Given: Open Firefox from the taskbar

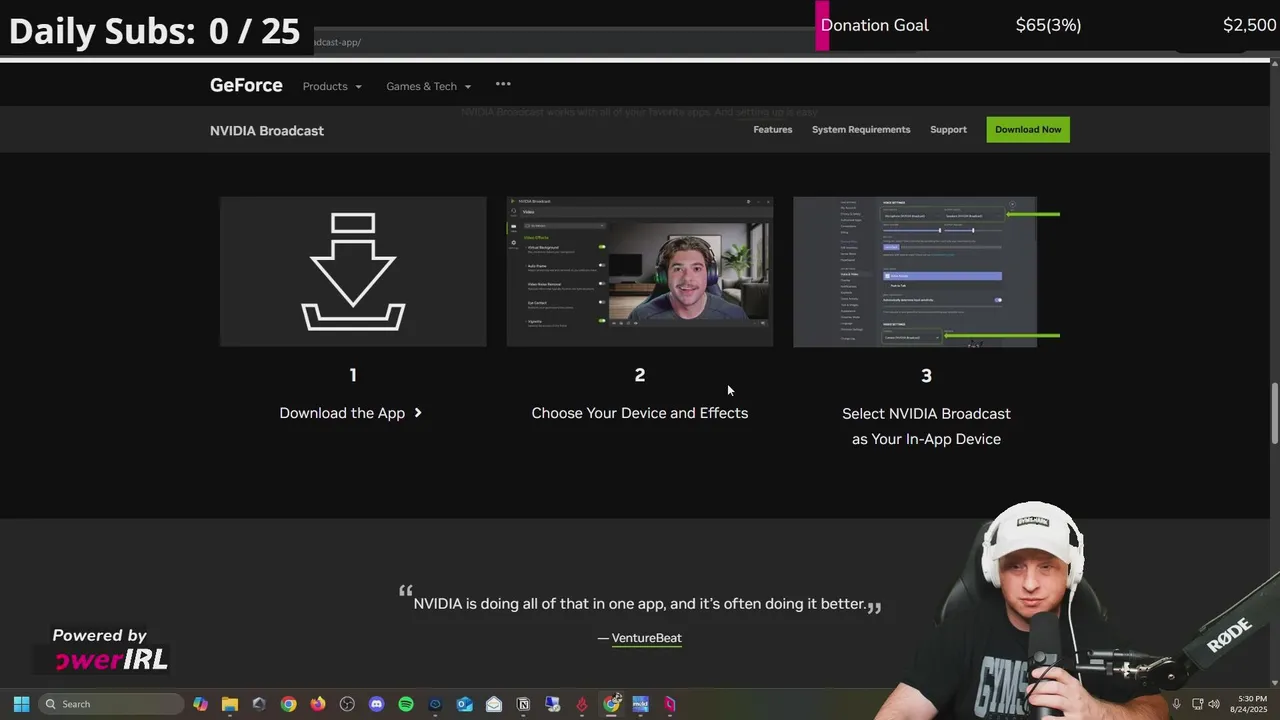Looking at the screenshot, I should pyautogui.click(x=318, y=704).
